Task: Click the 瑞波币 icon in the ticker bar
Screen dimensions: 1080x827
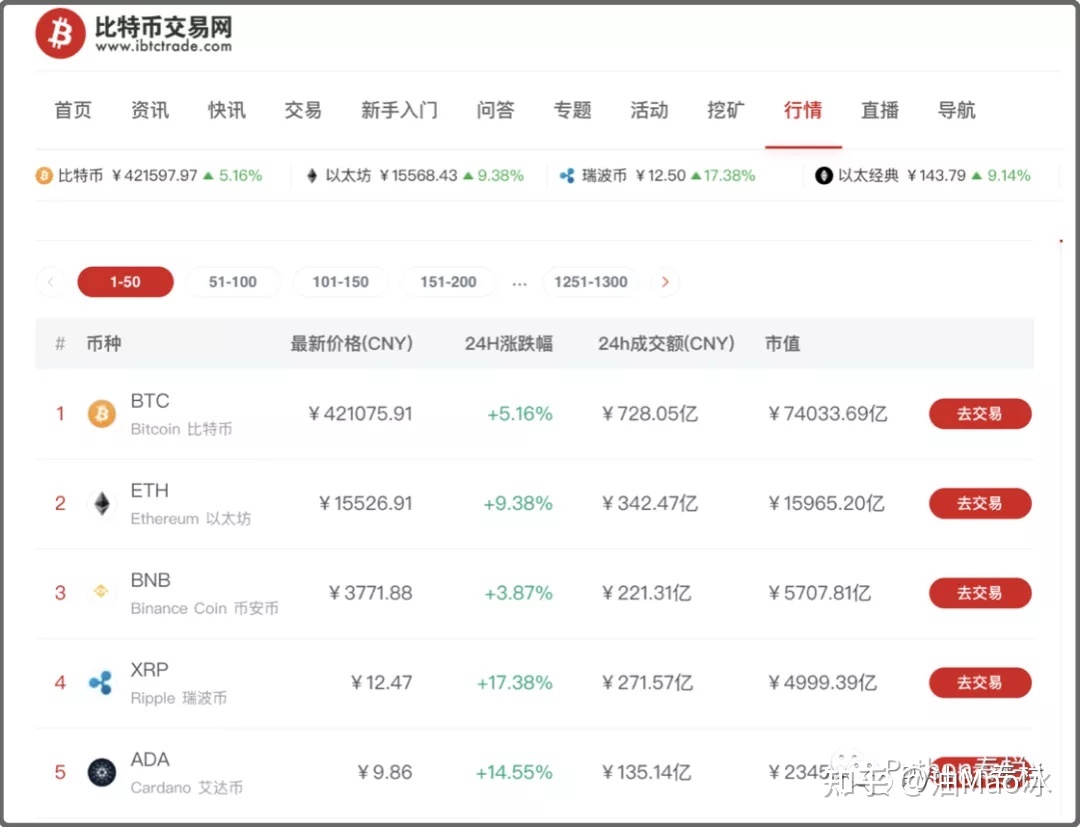Action: click(x=567, y=175)
